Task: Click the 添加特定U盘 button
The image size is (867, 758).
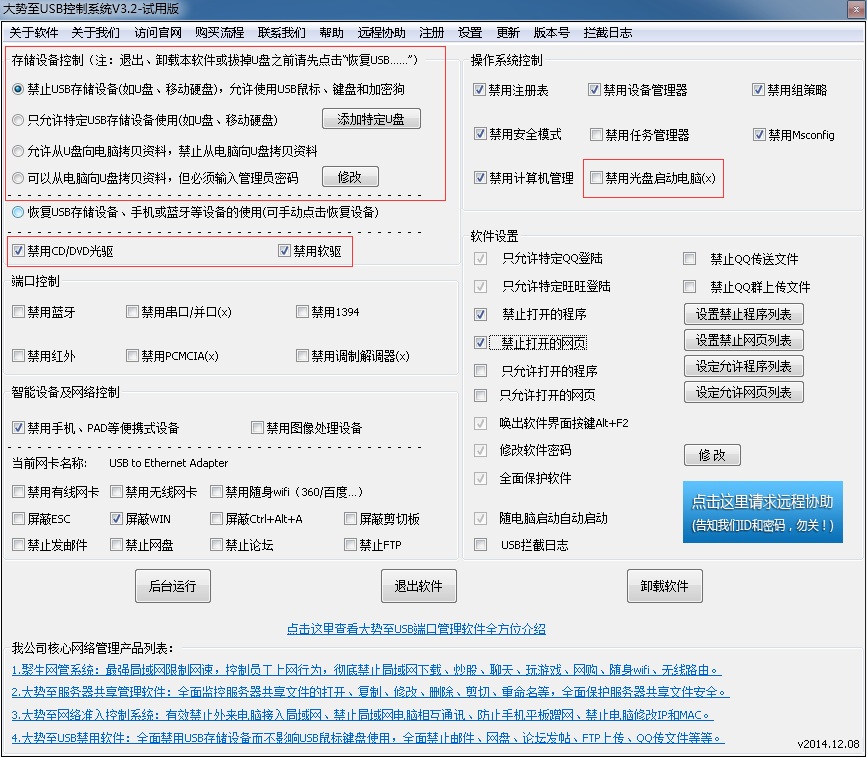Action: click(371, 119)
